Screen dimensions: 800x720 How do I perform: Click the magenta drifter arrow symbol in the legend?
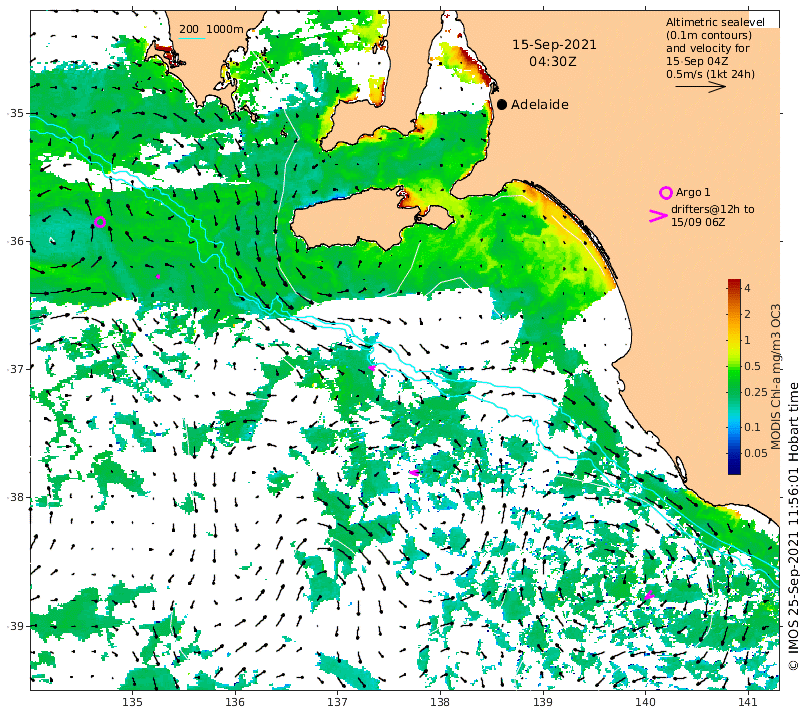[x=658, y=216]
